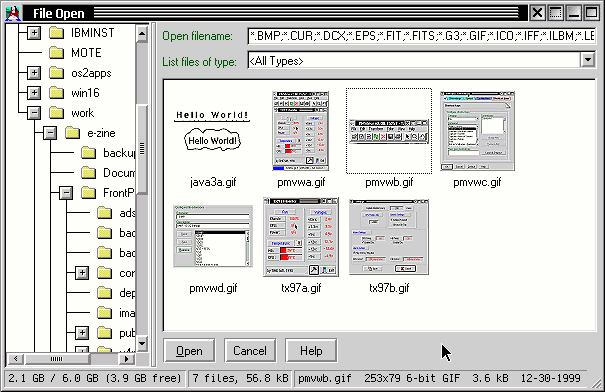Select the tx97a.gif thumbnail
This screenshot has height=392, width=605.
pyautogui.click(x=301, y=237)
